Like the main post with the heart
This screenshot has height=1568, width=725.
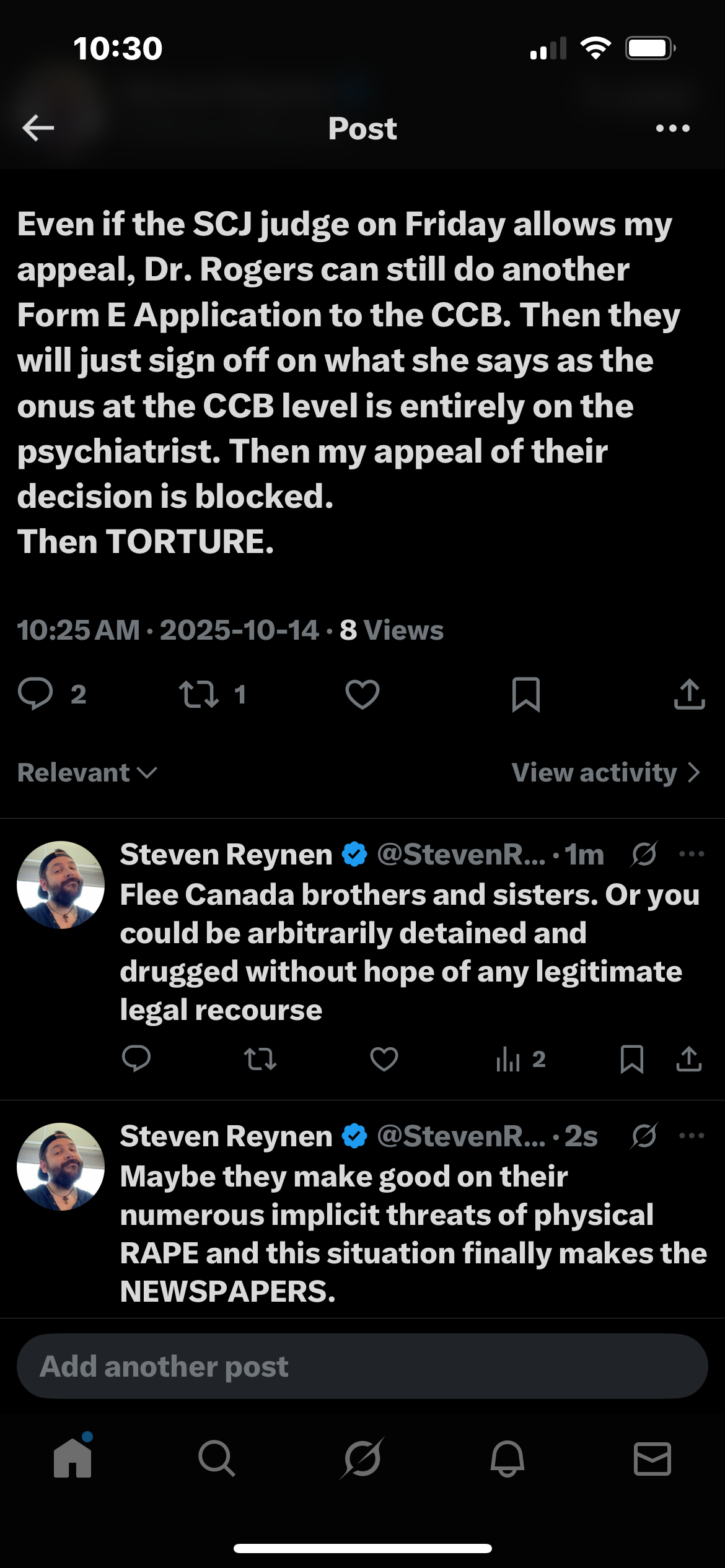tap(362, 694)
